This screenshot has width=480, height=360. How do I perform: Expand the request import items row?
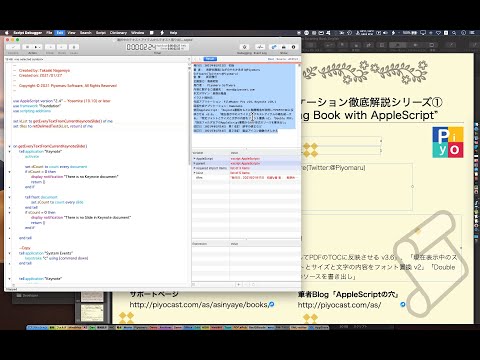pyautogui.click(x=194, y=168)
